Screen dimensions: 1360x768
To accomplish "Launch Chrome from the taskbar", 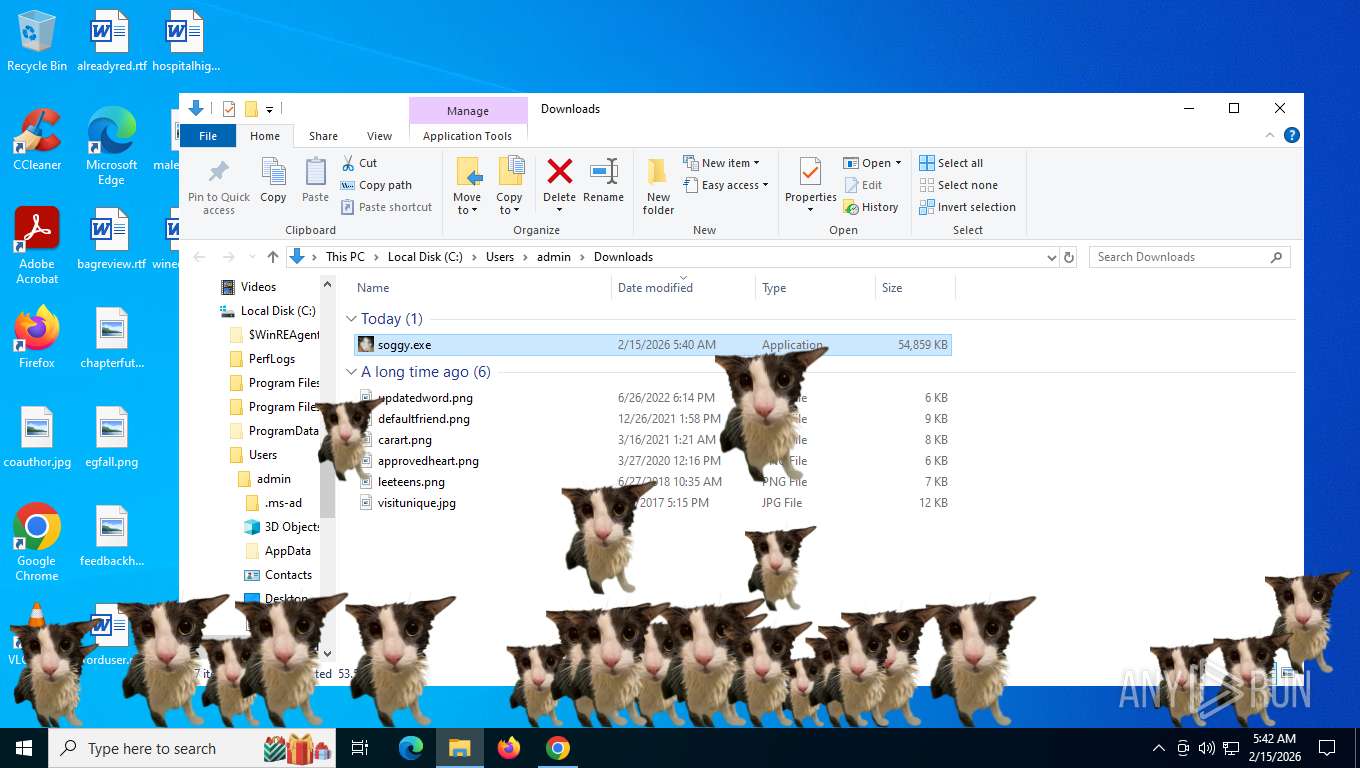I will 558,748.
